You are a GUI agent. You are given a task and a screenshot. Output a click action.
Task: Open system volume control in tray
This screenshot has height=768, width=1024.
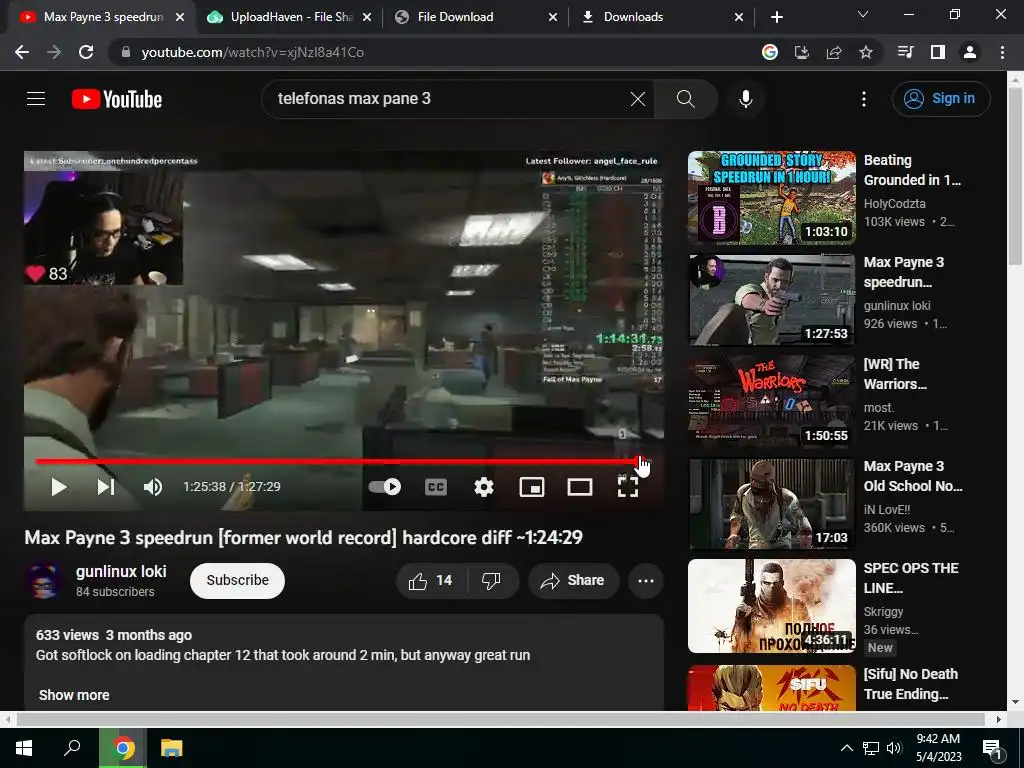[x=894, y=748]
